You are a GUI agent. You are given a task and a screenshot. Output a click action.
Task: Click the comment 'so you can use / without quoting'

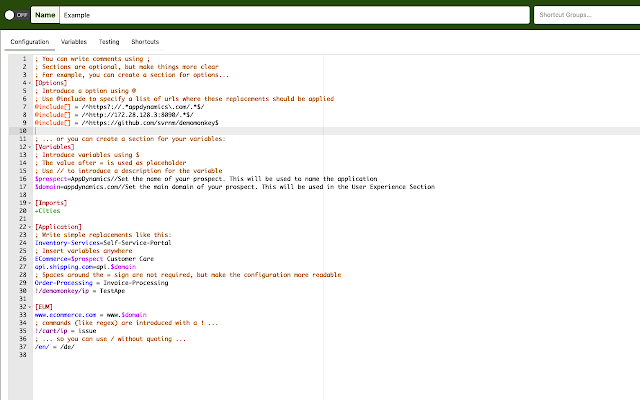110,339
